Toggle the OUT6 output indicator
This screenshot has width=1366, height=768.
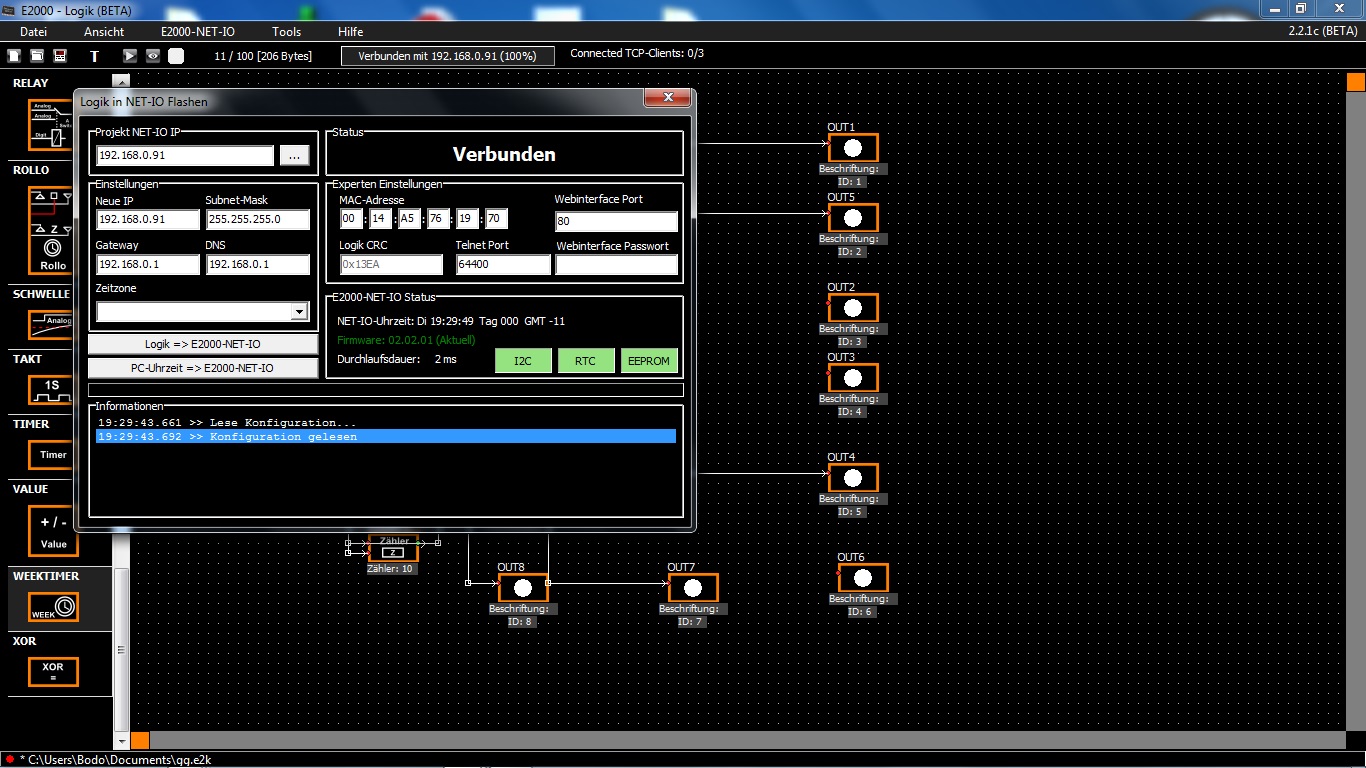pyautogui.click(x=862, y=578)
